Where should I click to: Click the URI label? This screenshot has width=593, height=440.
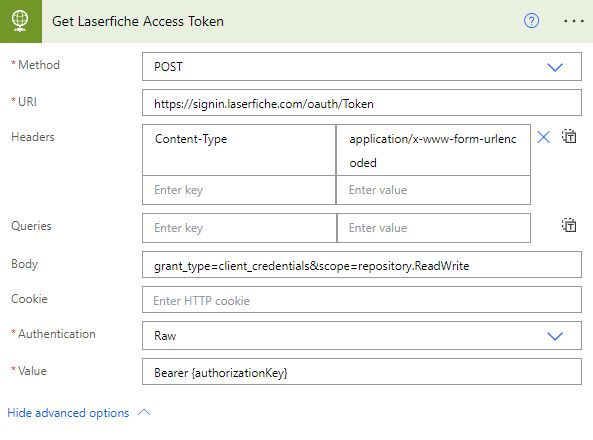pyautogui.click(x=27, y=101)
